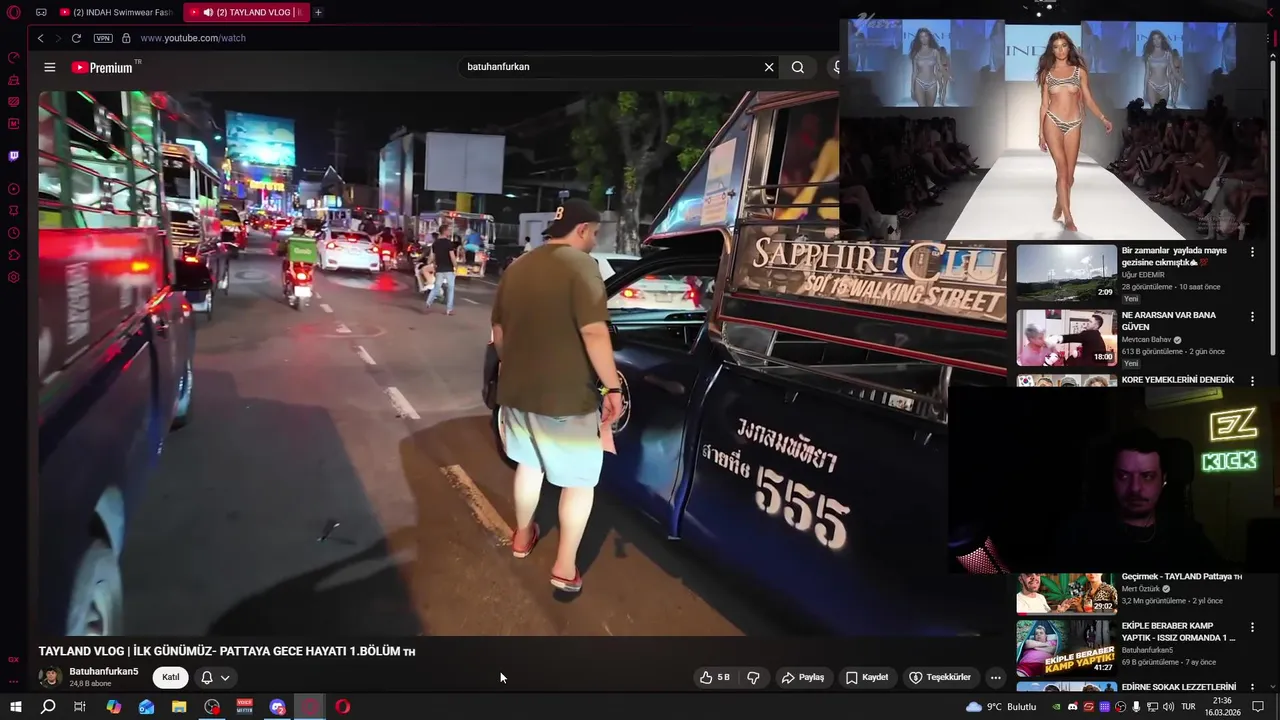This screenshot has height=720, width=1280.
Task: Open 'Bir zamanlar yaylada mayıs' video thumbnail
Action: (1066, 273)
